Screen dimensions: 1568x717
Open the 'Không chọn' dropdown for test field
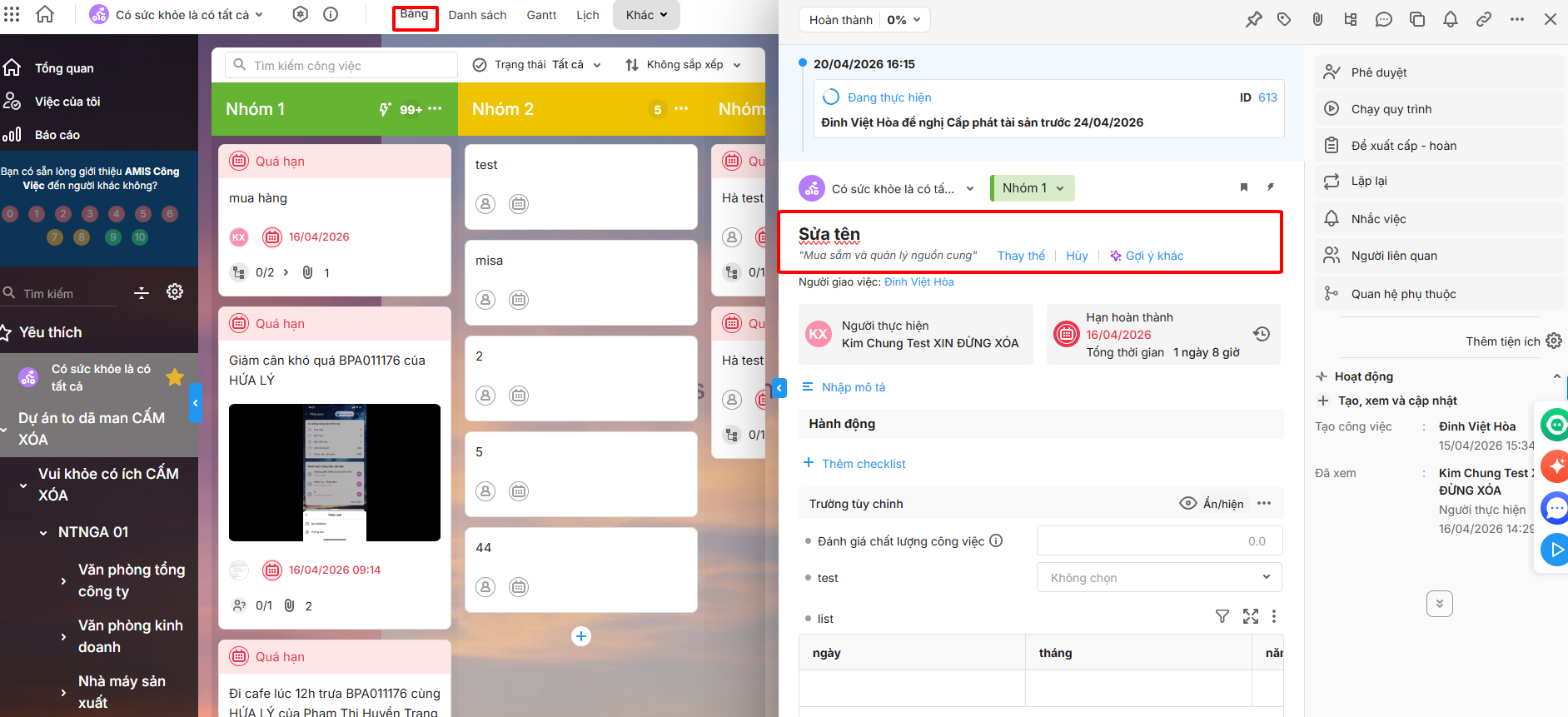point(1159,577)
